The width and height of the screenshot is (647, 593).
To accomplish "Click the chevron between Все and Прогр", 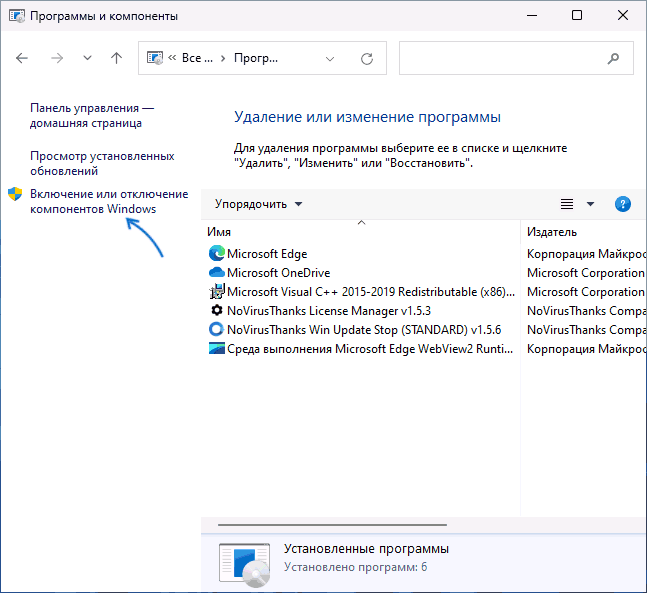I will click(223, 59).
